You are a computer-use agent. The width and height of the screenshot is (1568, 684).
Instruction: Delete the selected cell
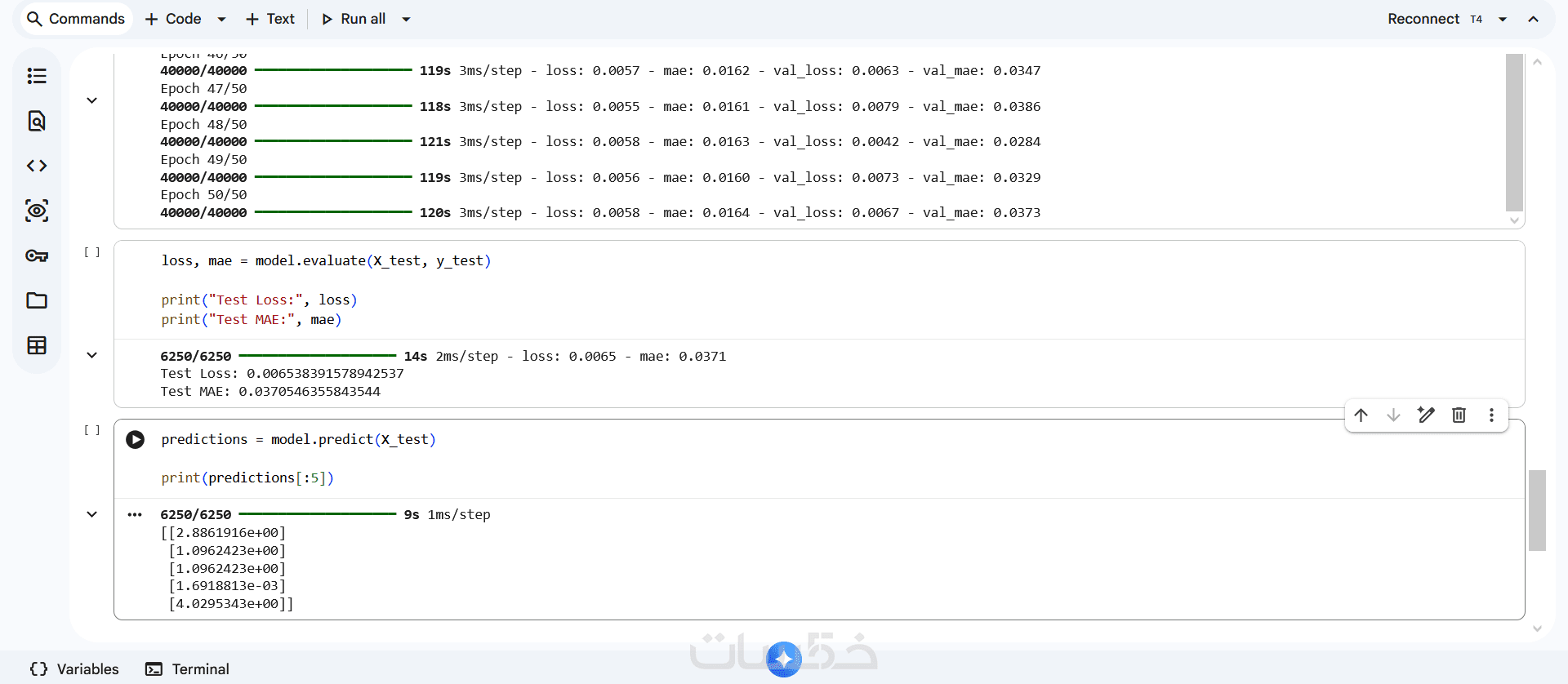point(1459,415)
